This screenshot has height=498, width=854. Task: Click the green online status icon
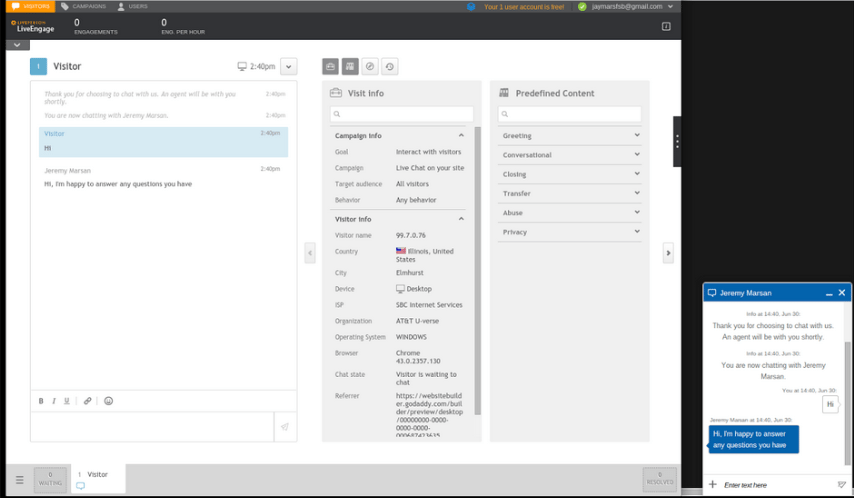[x=582, y=7]
